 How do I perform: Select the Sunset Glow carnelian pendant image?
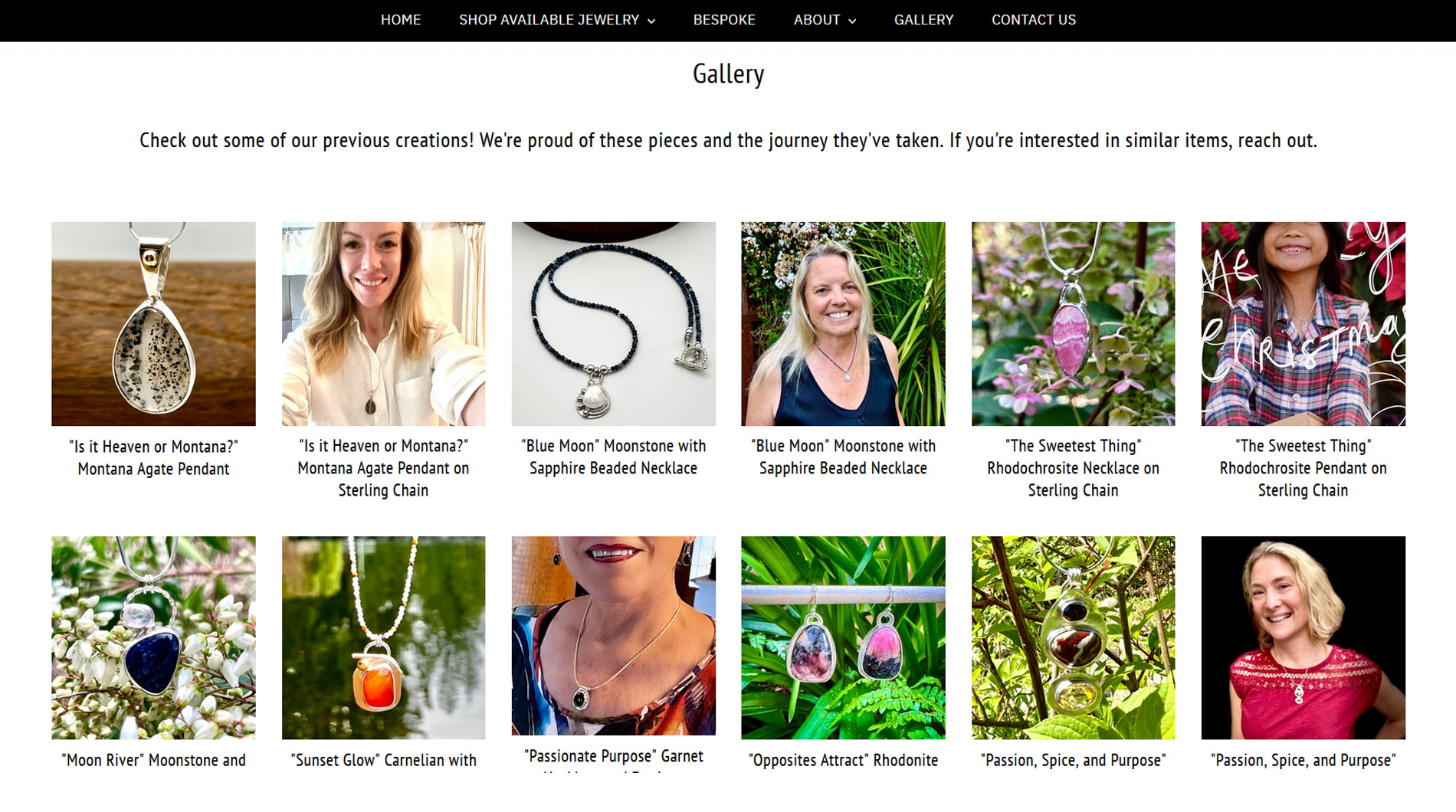383,637
